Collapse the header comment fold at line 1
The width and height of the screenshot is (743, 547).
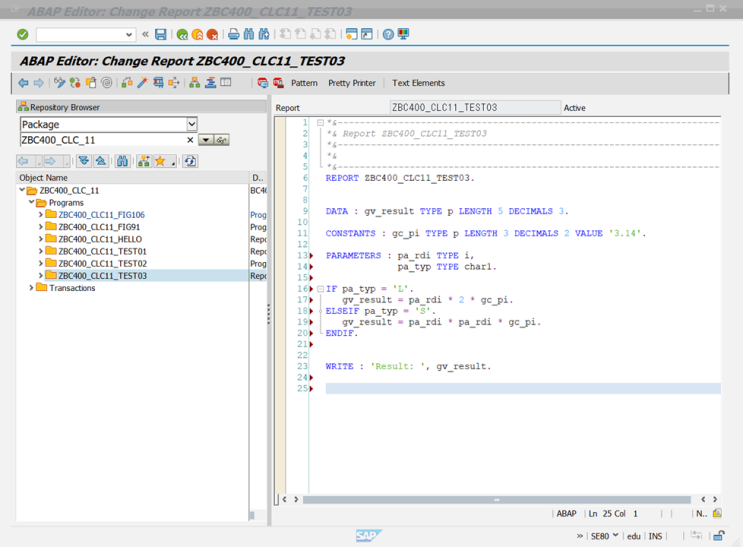coord(320,122)
